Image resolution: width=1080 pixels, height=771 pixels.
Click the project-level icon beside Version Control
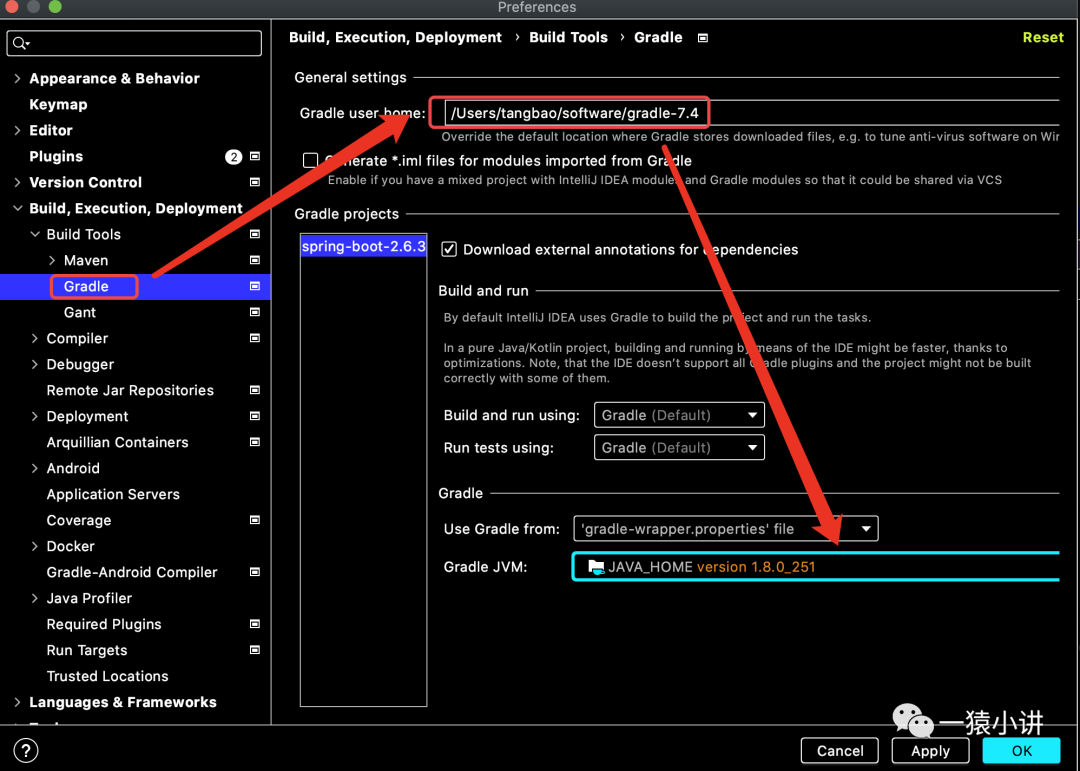pyautogui.click(x=255, y=183)
